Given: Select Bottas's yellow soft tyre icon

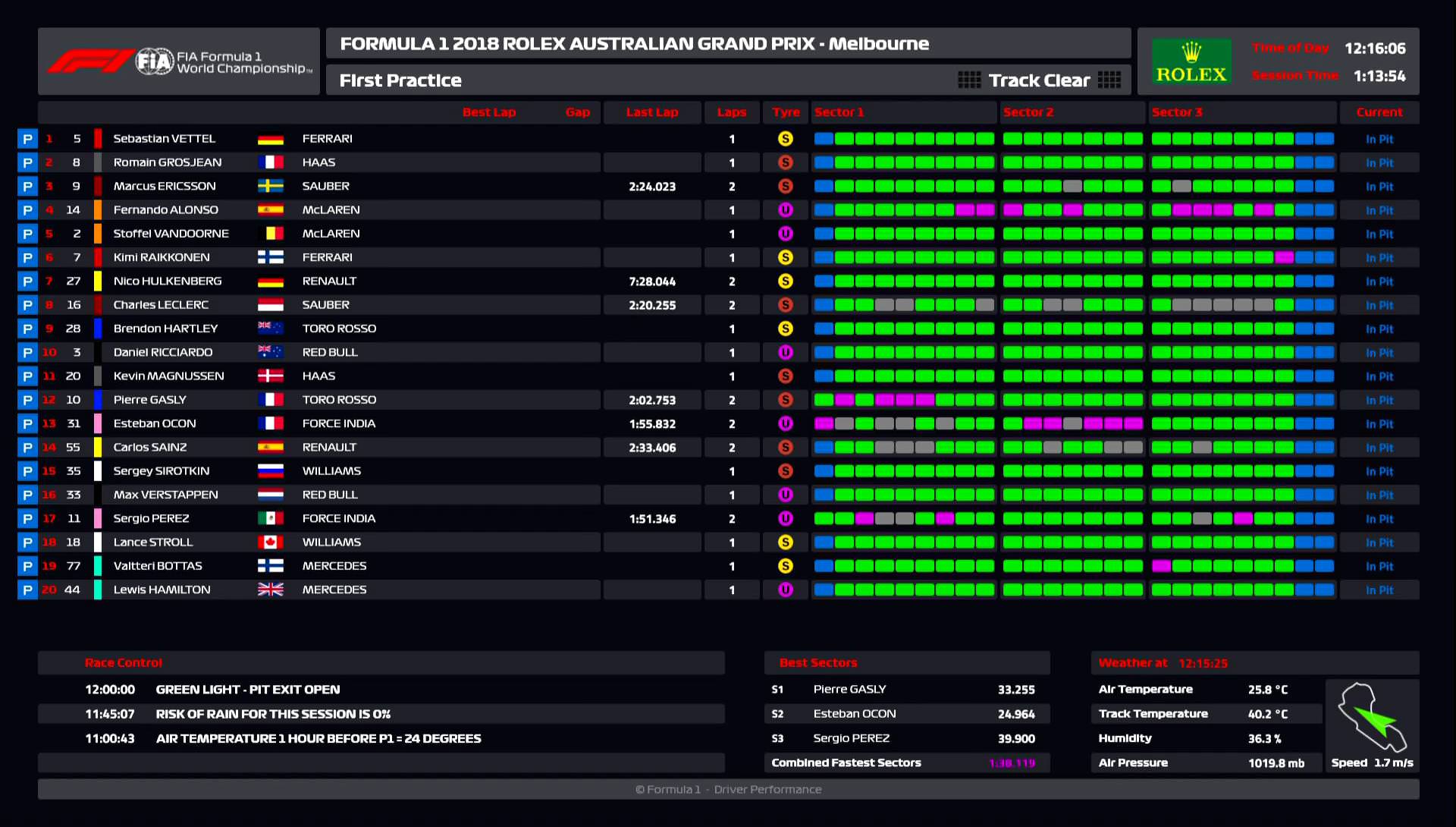Looking at the screenshot, I should pos(786,566).
